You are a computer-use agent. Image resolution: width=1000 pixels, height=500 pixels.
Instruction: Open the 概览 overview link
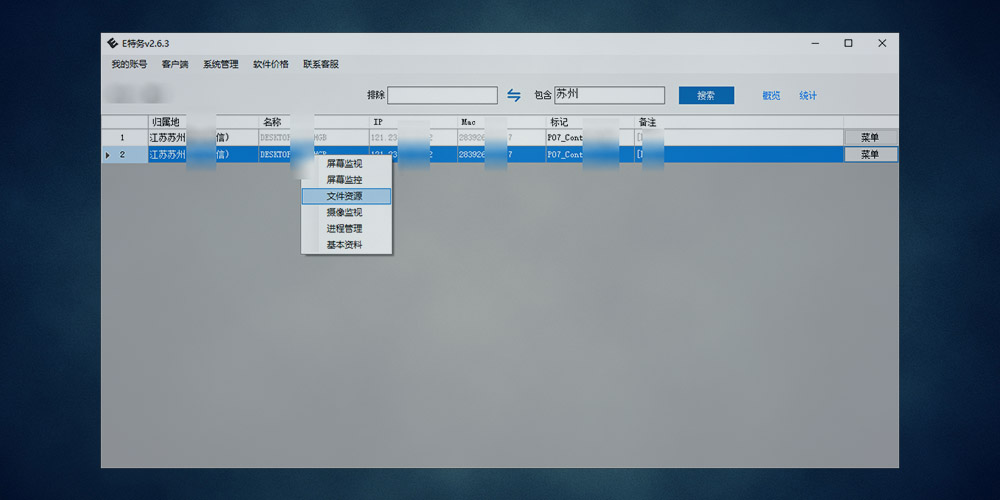click(771, 96)
